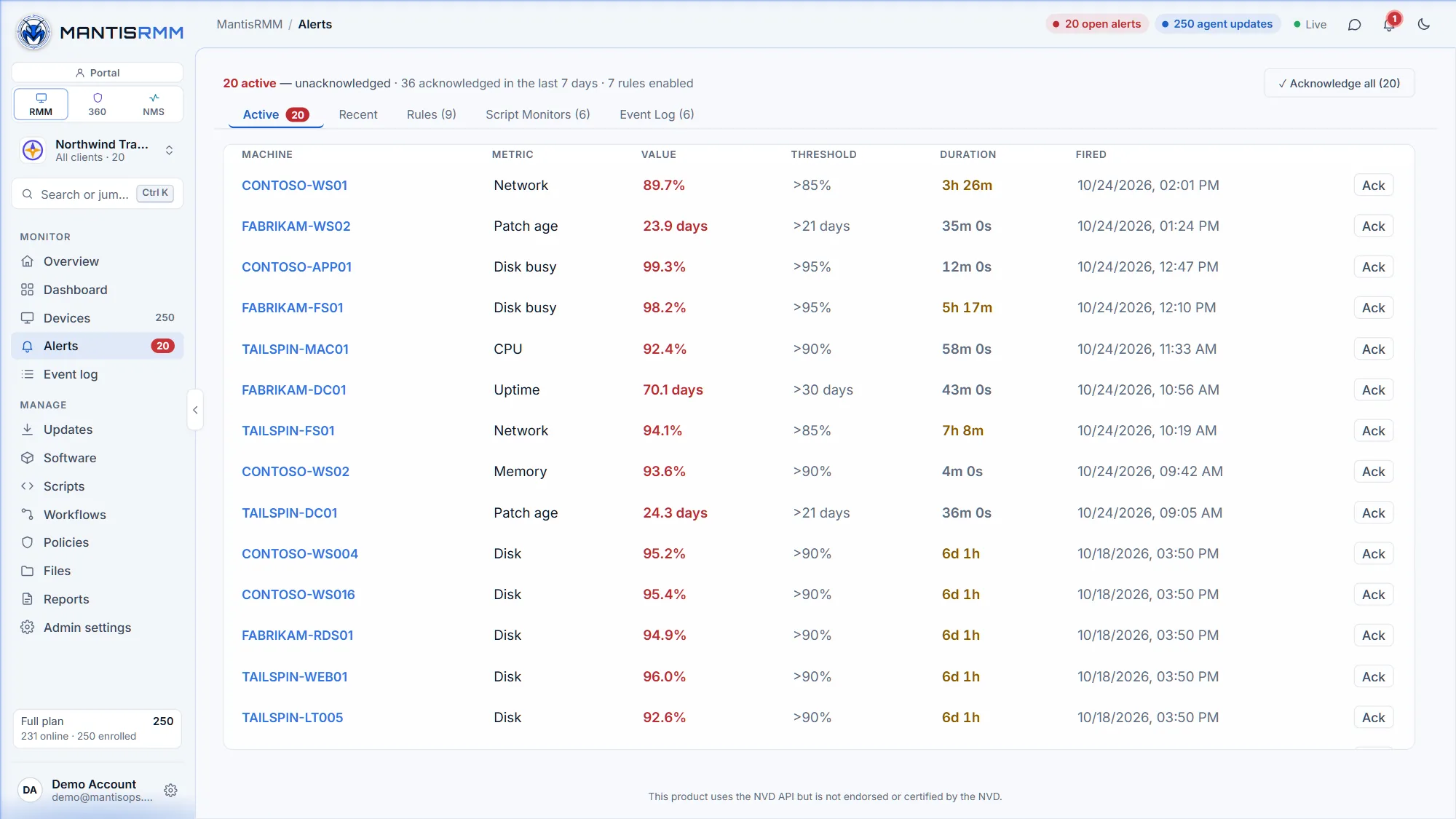Open the chat bubble icon in header
The height and width of the screenshot is (819, 1456).
1354,25
